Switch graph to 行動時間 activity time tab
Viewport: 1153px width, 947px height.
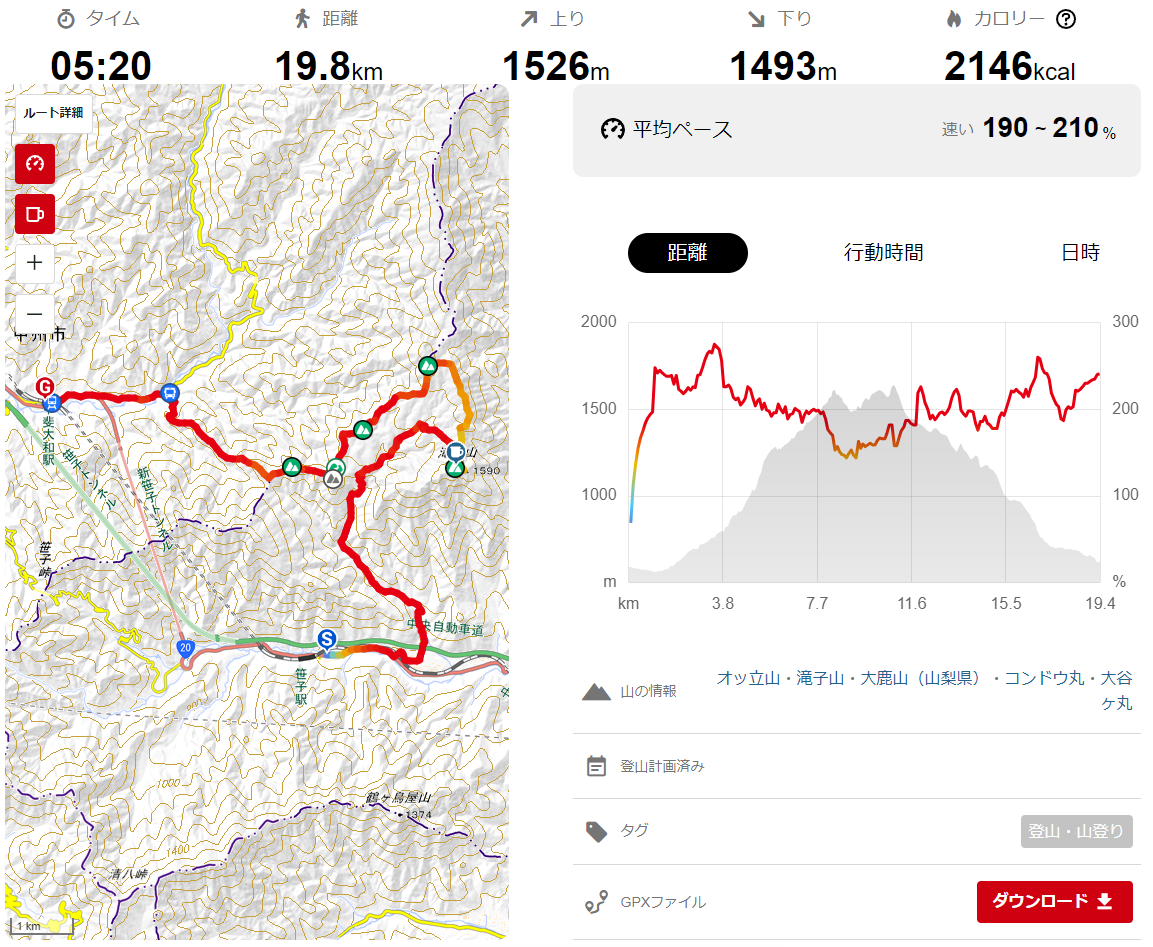883,253
